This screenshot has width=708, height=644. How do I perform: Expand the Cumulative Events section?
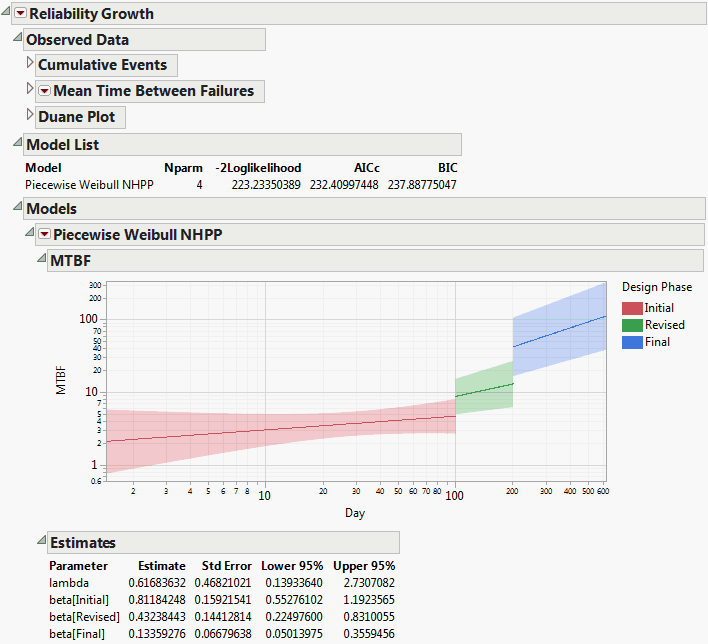coord(29,65)
